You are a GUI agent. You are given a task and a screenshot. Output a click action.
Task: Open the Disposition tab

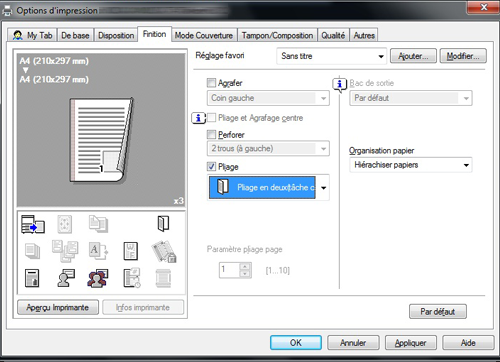[116, 35]
